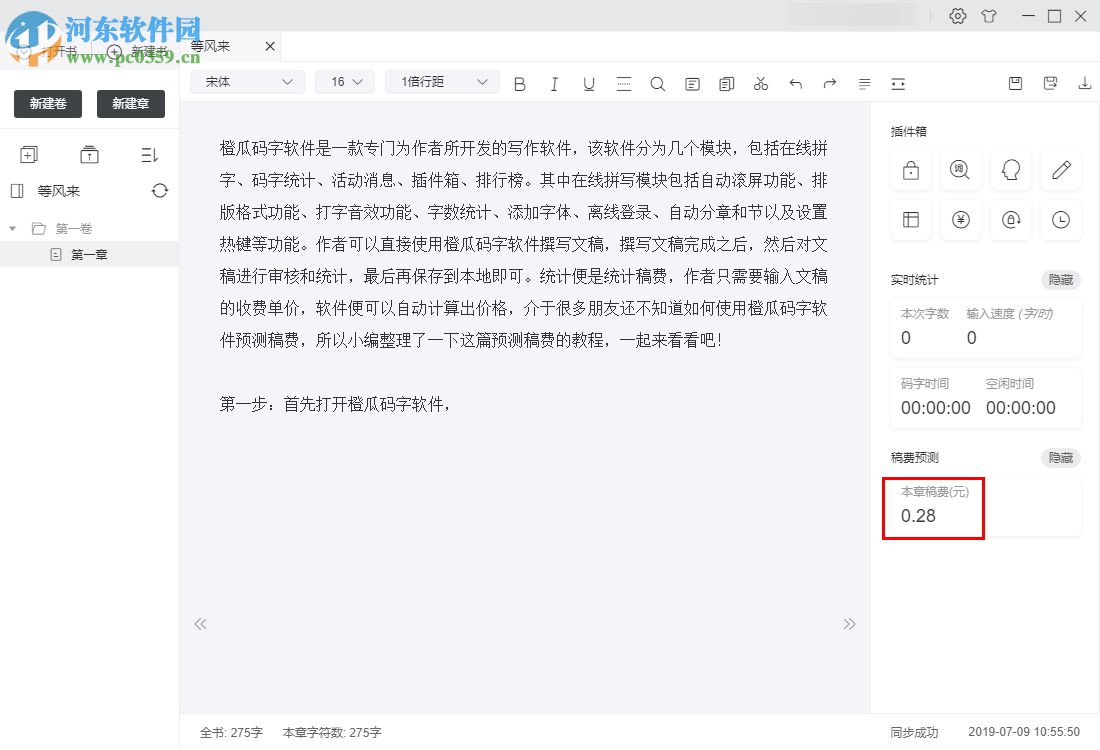Open the writing pencil plugin
Image resolution: width=1100 pixels, height=750 pixels.
click(1060, 170)
